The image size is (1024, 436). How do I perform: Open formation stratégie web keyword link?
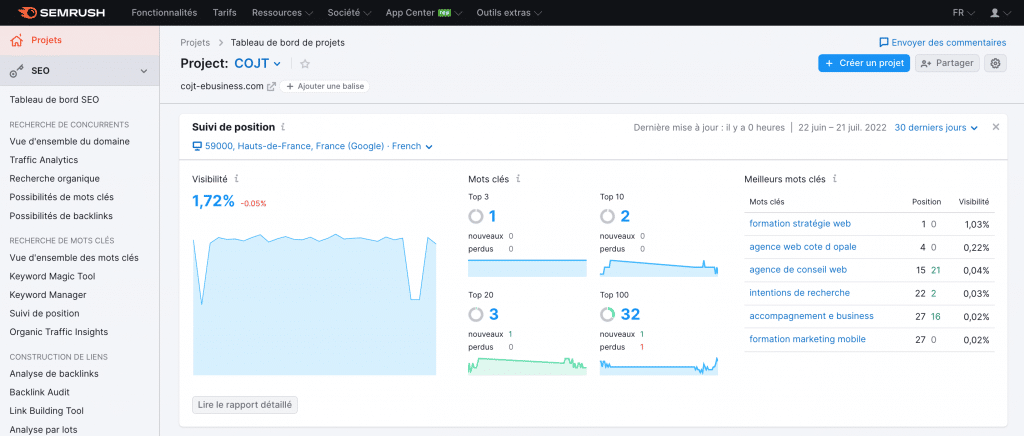(x=799, y=224)
